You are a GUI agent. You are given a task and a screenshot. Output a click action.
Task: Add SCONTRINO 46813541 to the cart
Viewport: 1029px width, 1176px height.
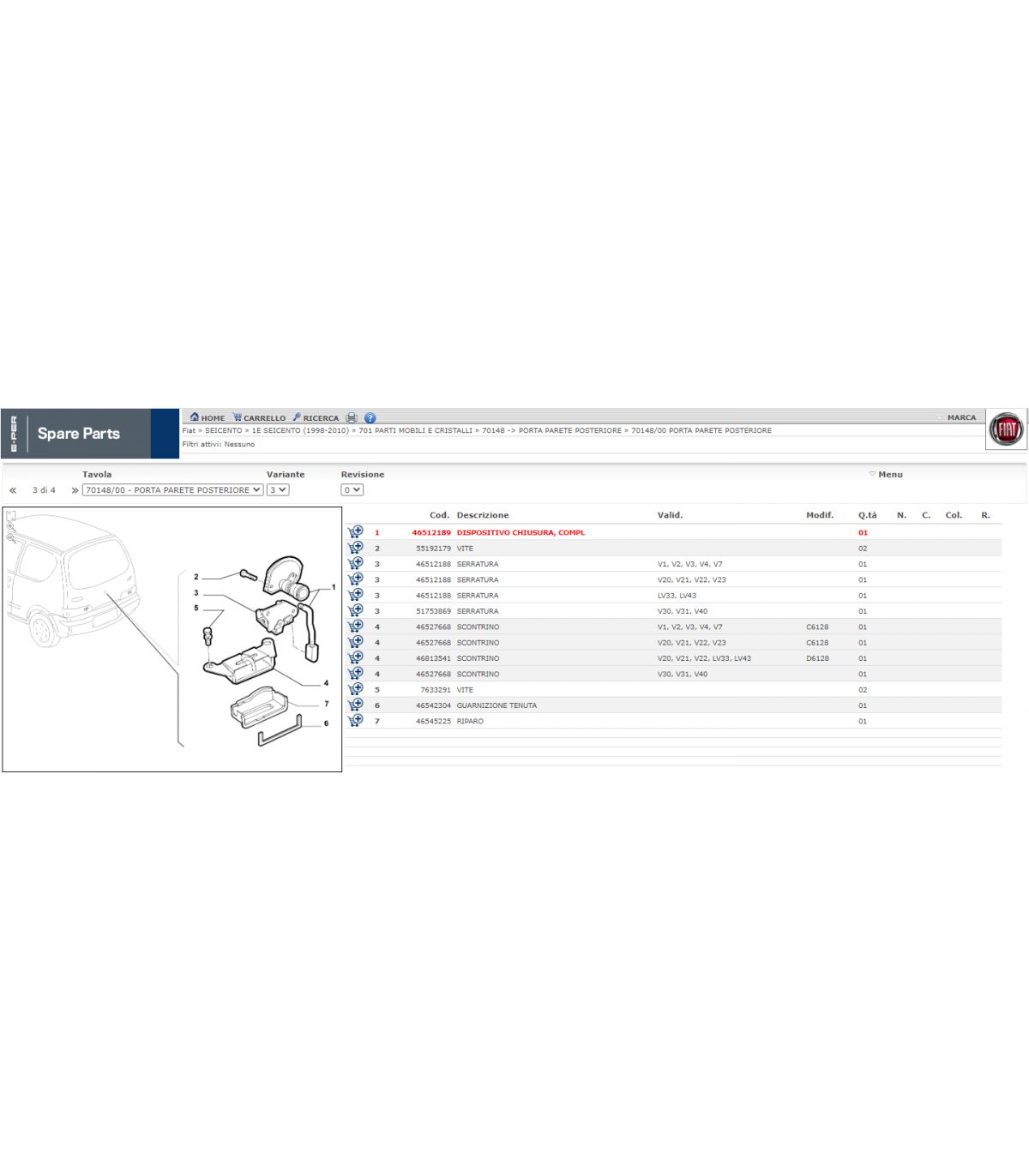(356, 658)
